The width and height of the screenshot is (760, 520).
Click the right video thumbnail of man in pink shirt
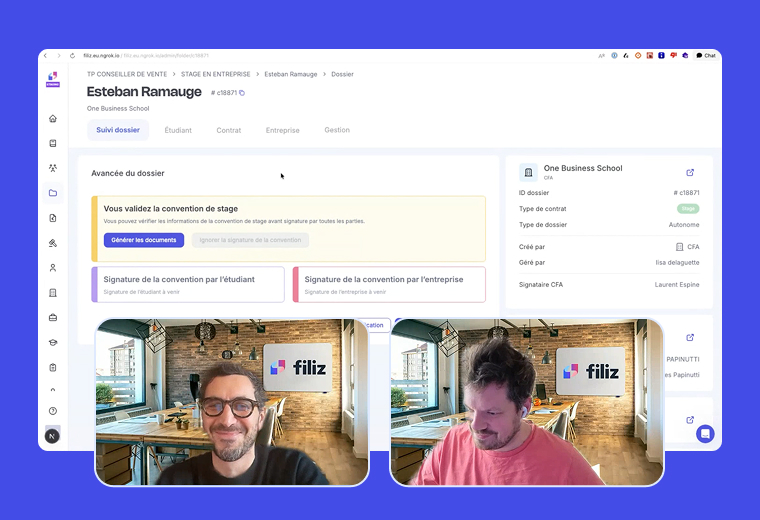click(527, 402)
